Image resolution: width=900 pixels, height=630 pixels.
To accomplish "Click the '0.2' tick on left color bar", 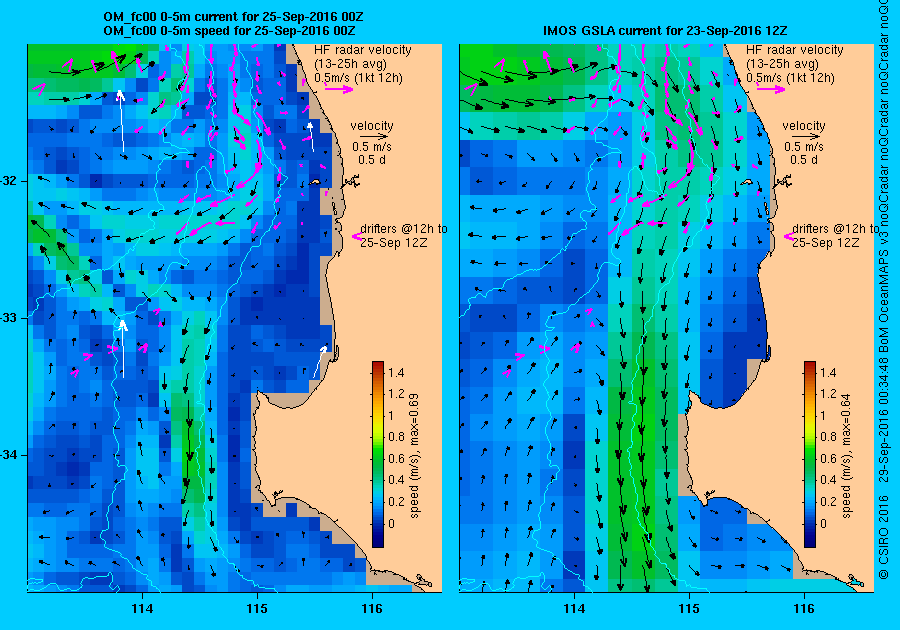I will pyautogui.click(x=396, y=501).
